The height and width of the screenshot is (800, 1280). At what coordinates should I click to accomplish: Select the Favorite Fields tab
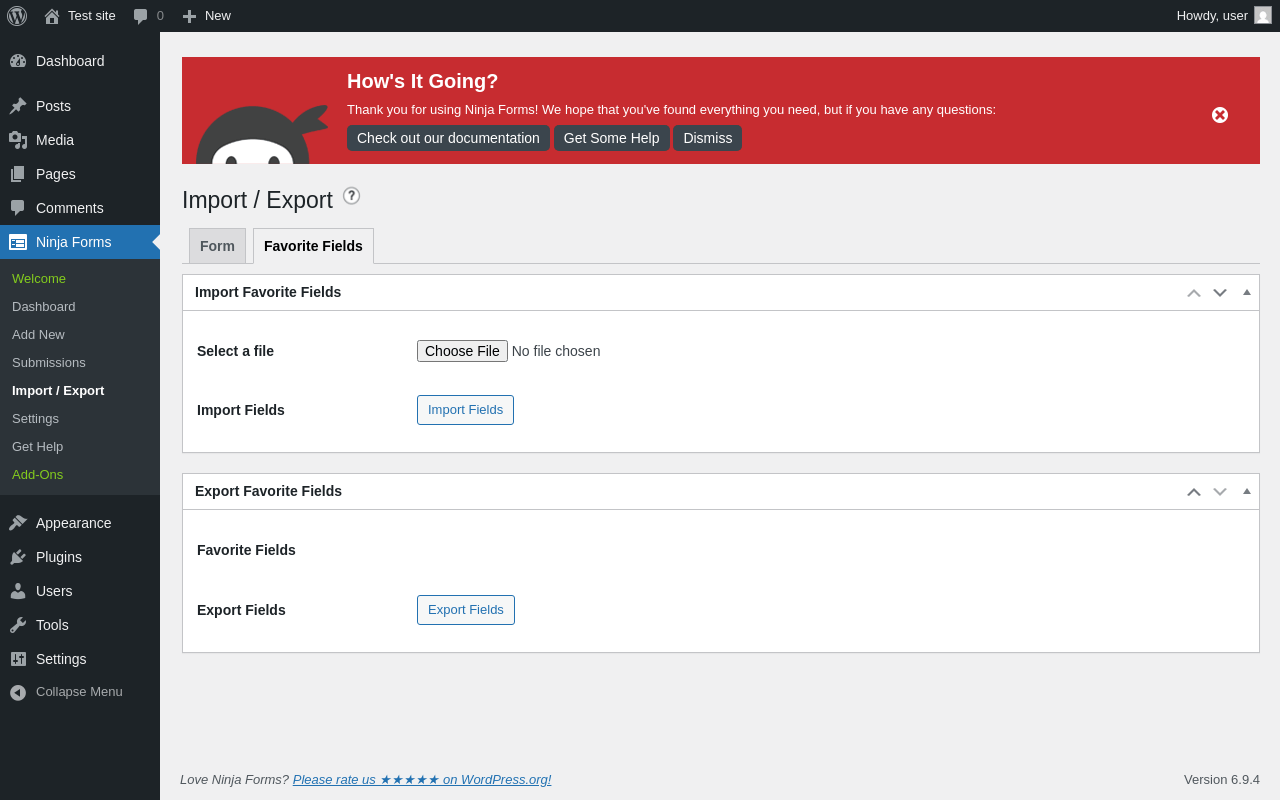(313, 246)
